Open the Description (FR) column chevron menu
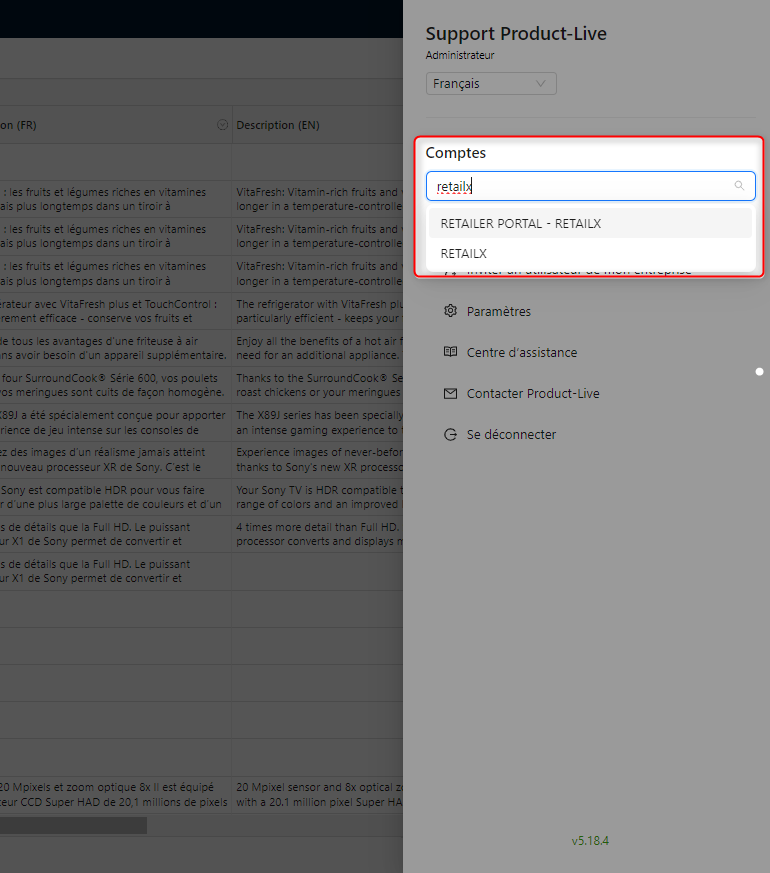 222,125
